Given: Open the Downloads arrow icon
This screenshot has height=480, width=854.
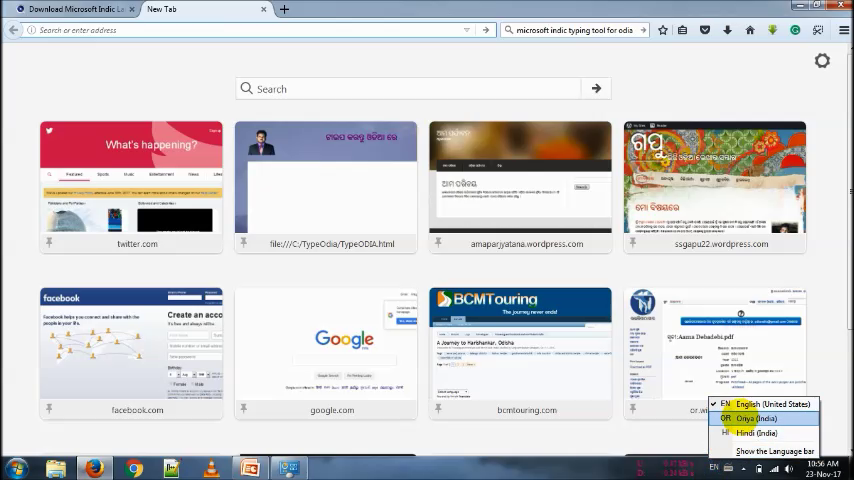Looking at the screenshot, I should click(x=728, y=30).
